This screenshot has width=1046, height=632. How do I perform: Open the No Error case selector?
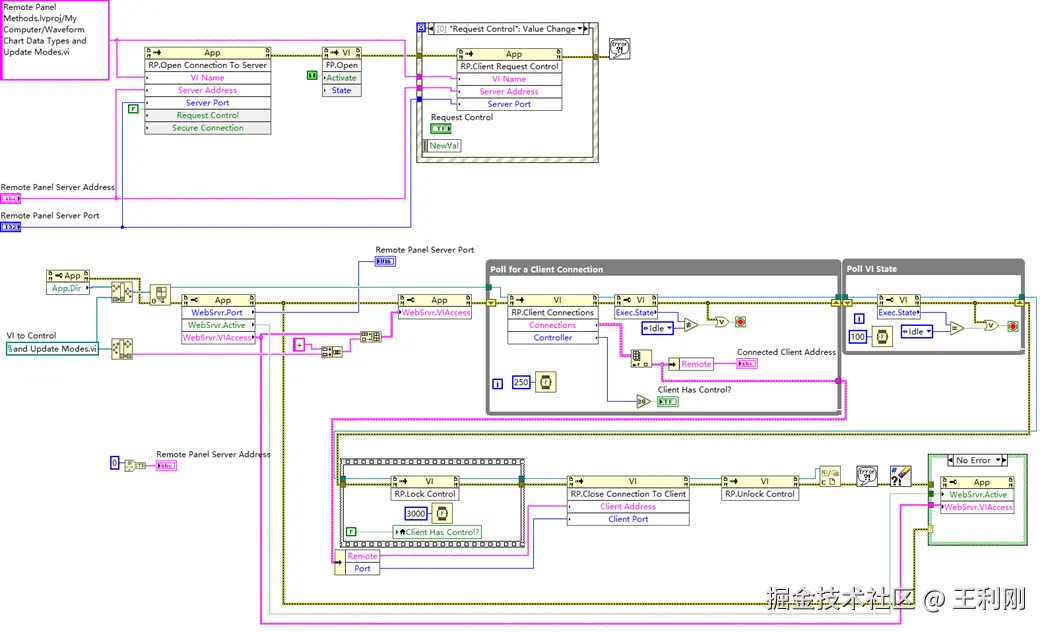tap(977, 460)
